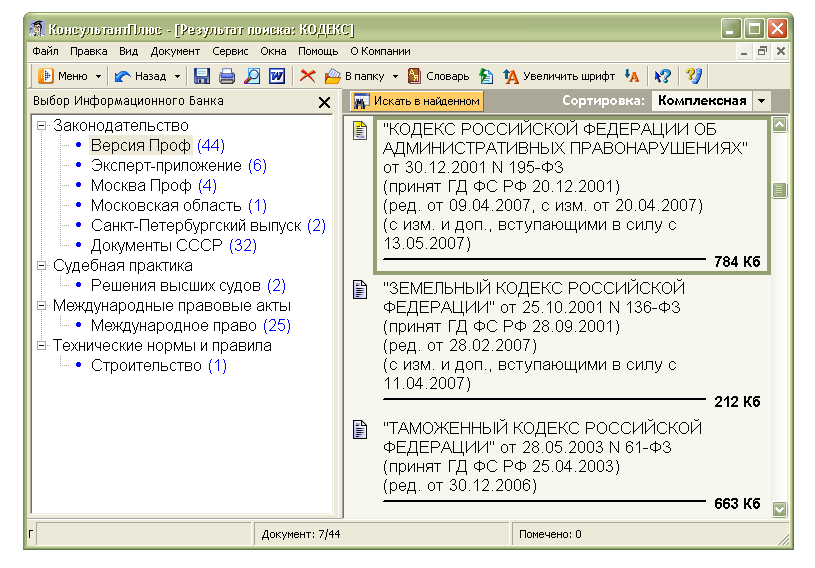The height and width of the screenshot is (568, 815).
Task: Add document via В папку button
Action: click(x=354, y=76)
